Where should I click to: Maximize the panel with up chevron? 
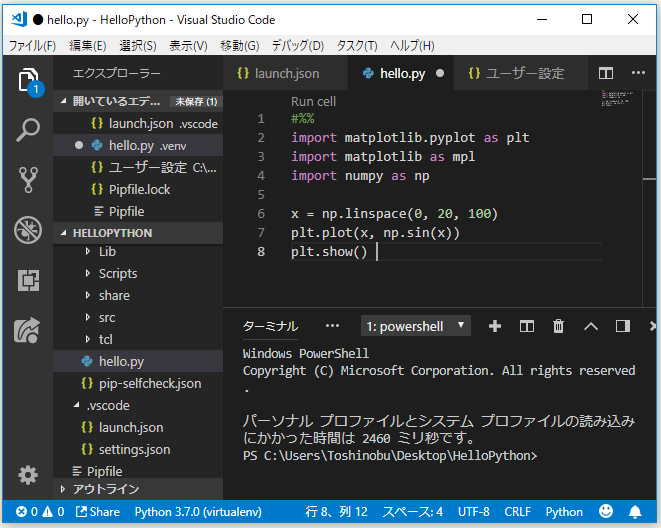coord(591,326)
